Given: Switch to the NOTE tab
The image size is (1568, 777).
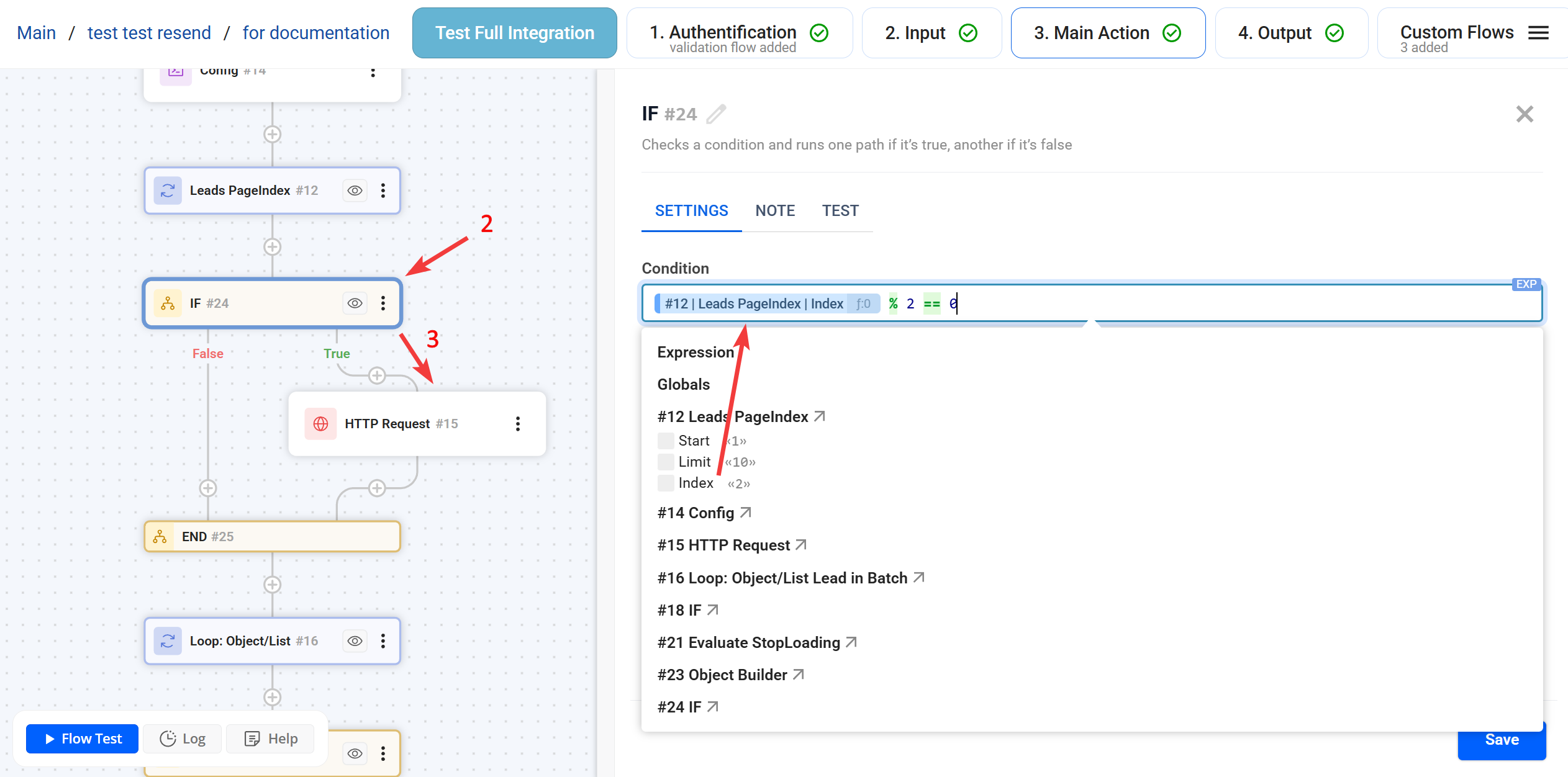Looking at the screenshot, I should pyautogui.click(x=774, y=210).
